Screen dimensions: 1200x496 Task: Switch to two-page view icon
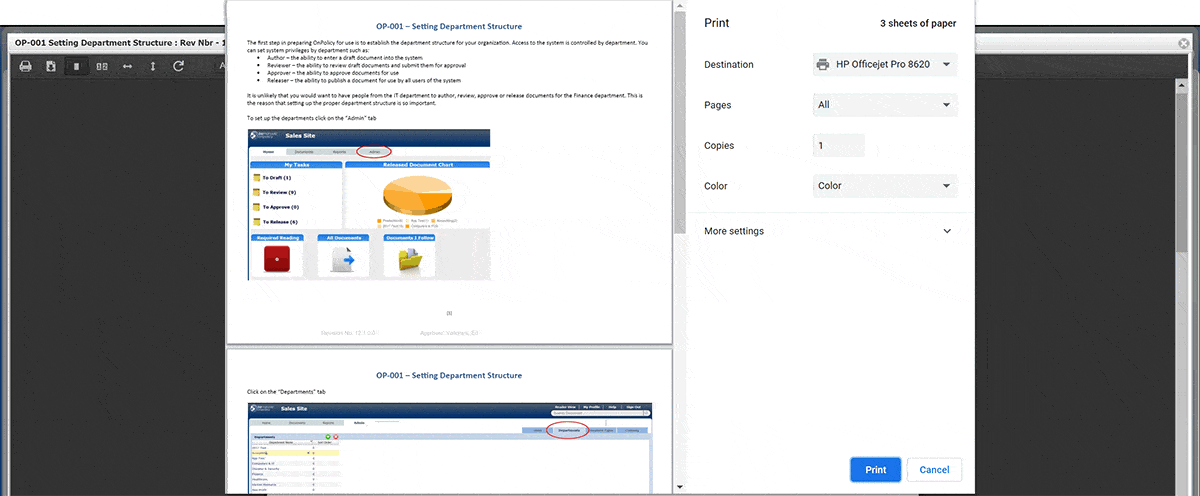tap(101, 66)
